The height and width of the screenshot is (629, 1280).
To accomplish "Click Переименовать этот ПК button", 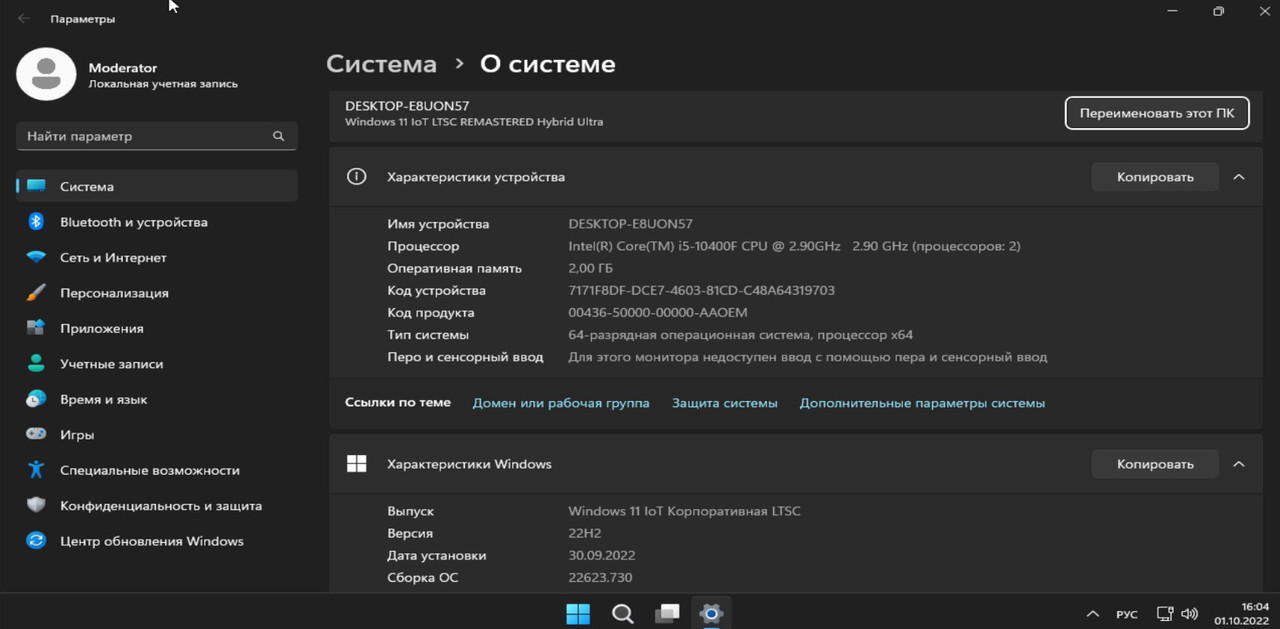I will coord(1157,113).
